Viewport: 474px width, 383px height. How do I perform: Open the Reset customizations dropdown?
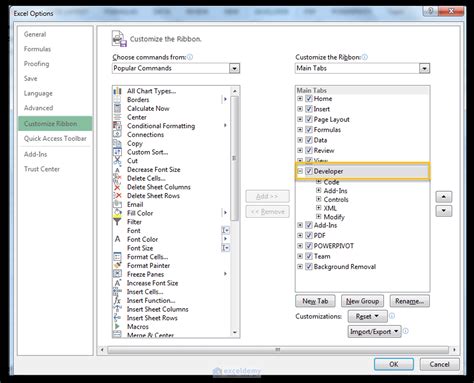[367, 316]
